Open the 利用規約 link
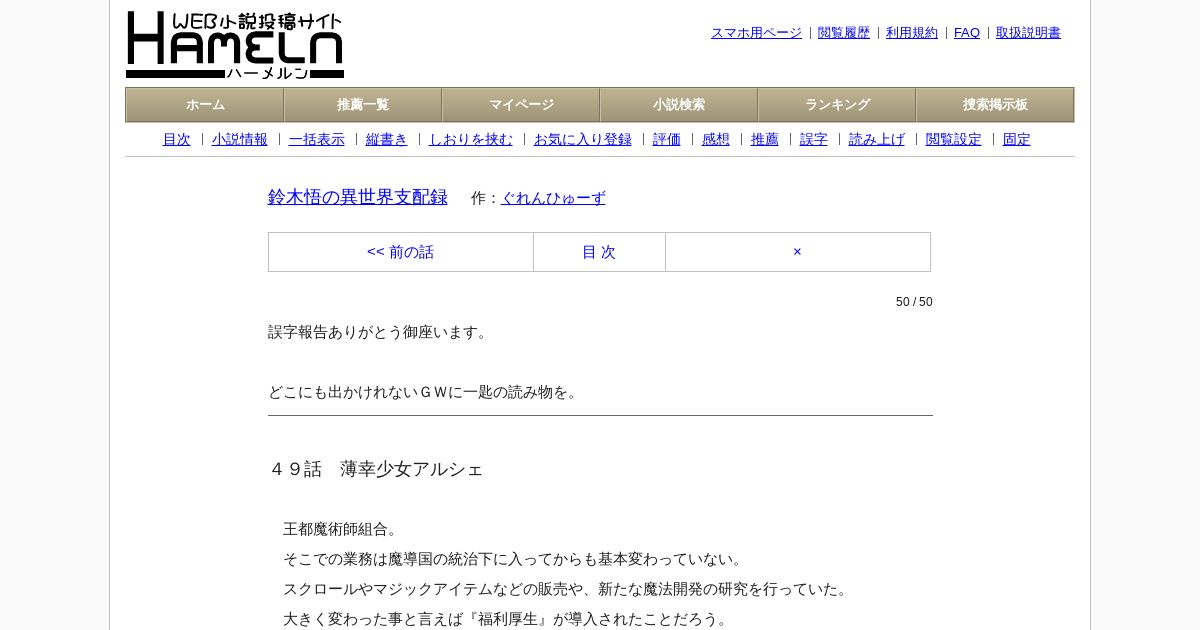The height and width of the screenshot is (630, 1200). 912,33
